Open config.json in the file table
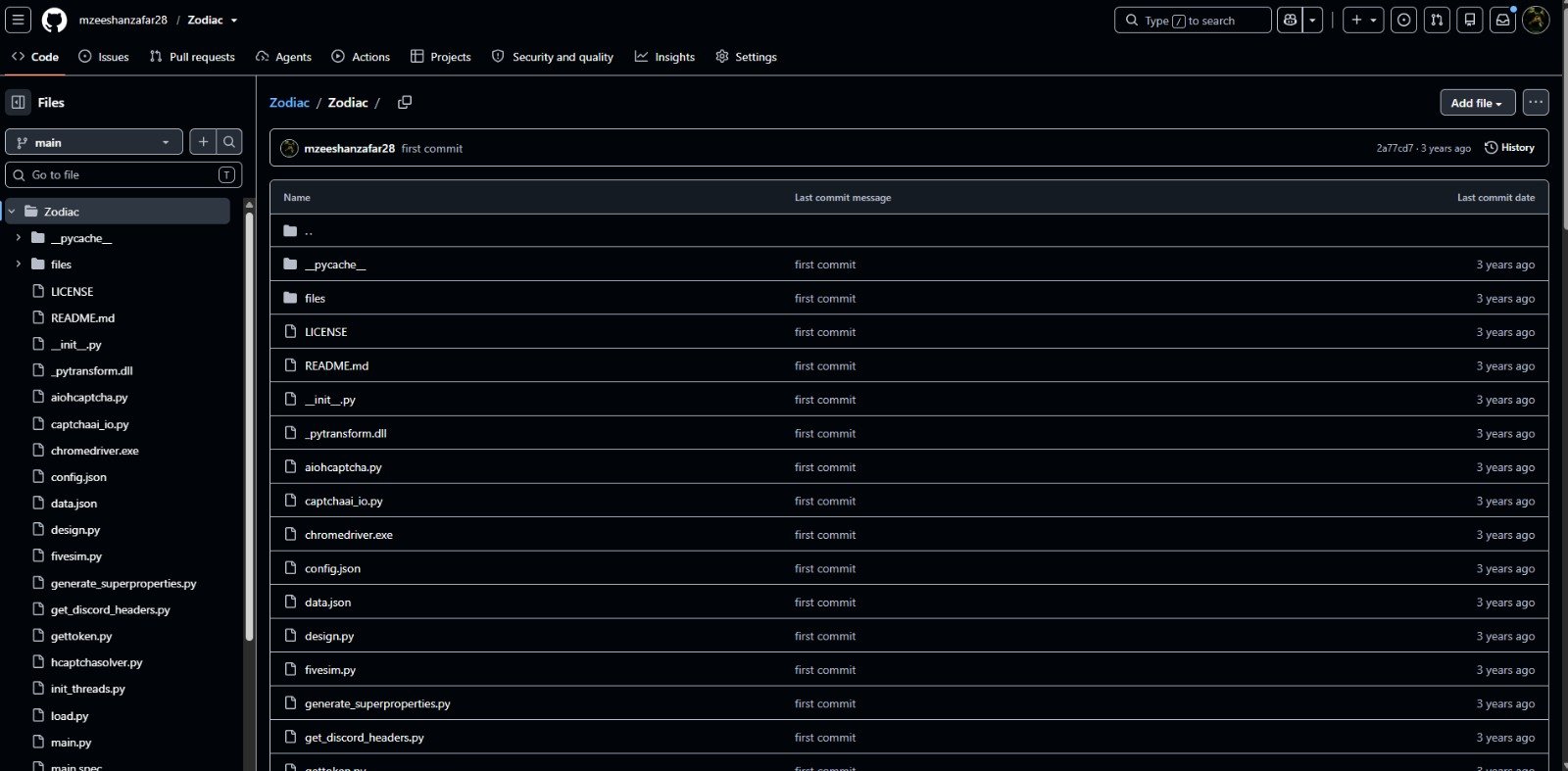The width and height of the screenshot is (1568, 771). point(332,568)
